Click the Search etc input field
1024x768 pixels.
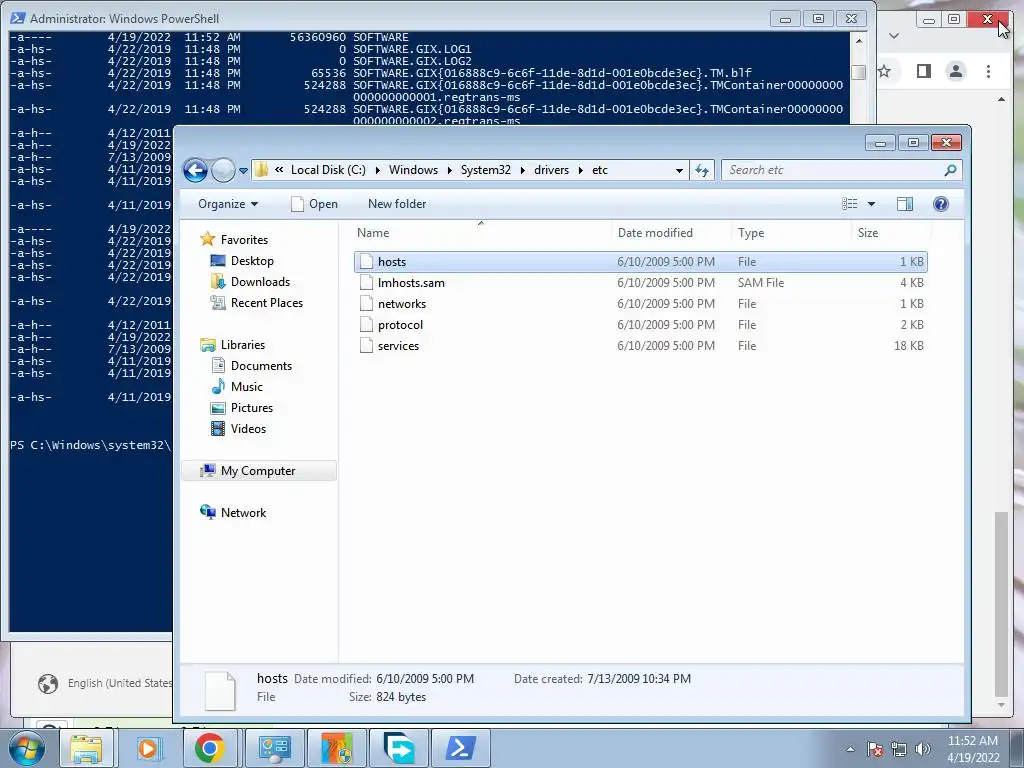point(833,170)
